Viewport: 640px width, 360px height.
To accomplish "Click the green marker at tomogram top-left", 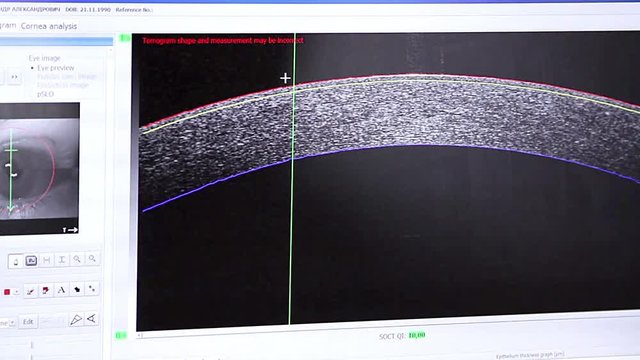I will click(x=124, y=38).
